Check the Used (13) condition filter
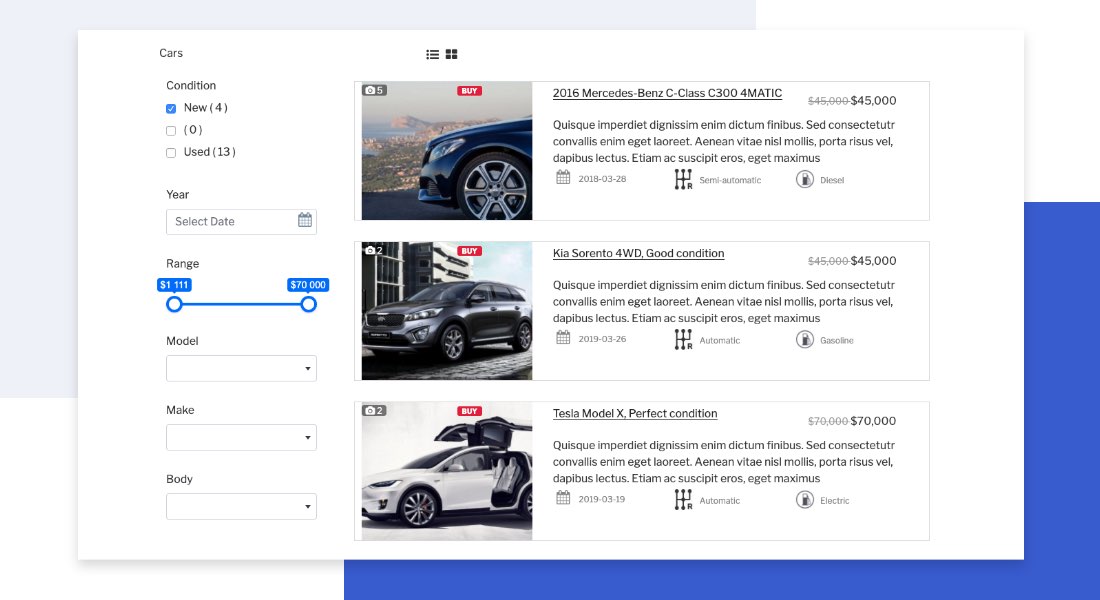 click(x=171, y=152)
